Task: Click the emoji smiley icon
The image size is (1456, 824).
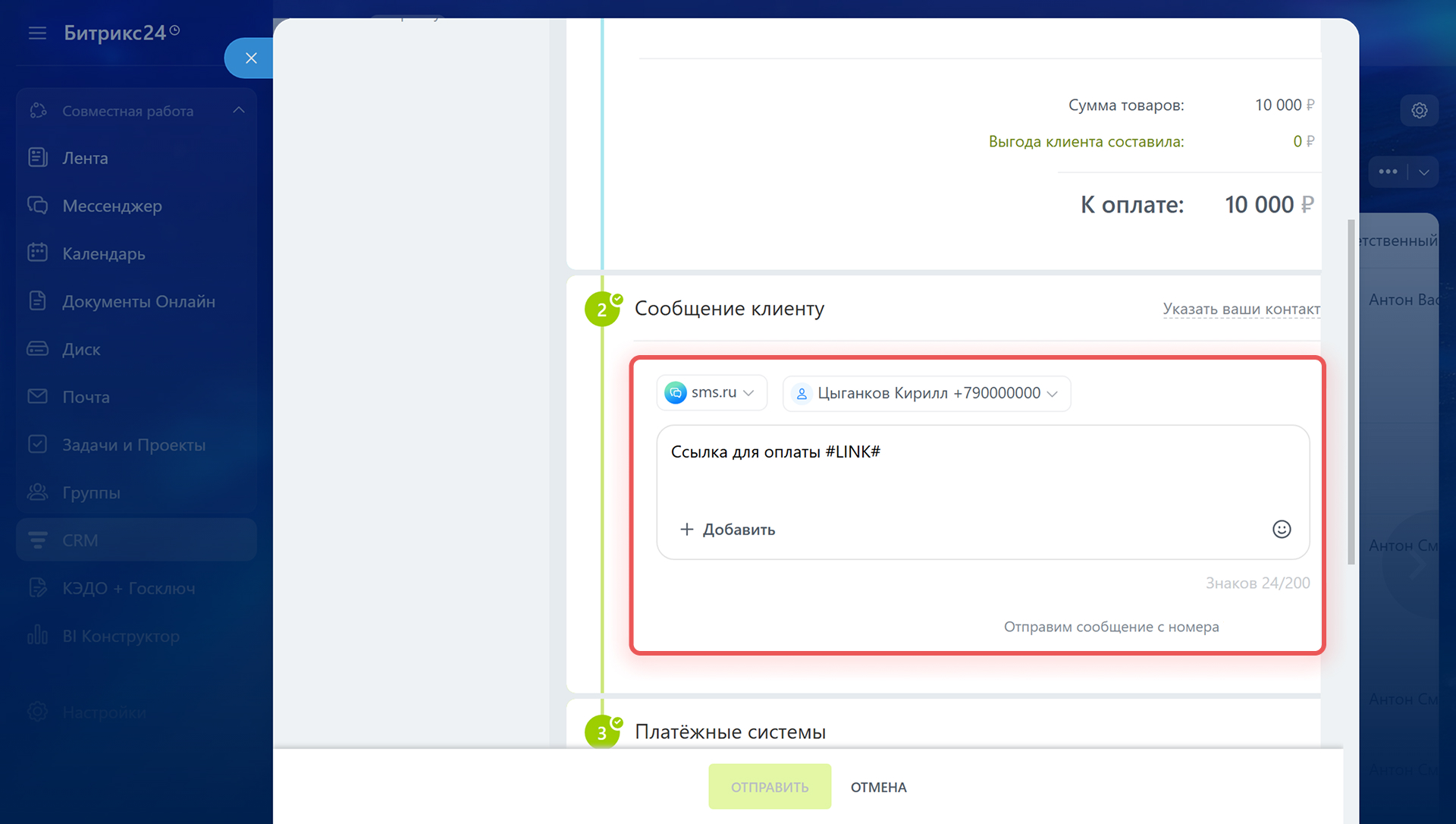Action: coord(1281,529)
